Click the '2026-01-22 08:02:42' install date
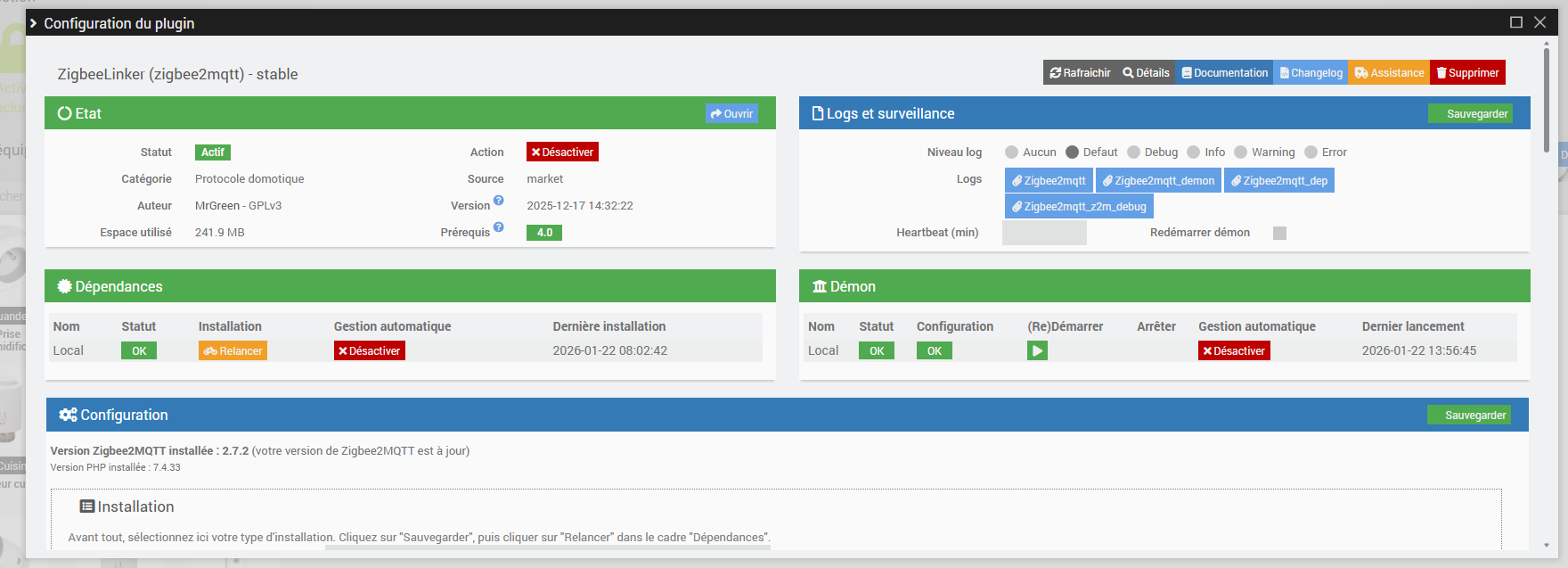Viewport: 1568px width, 568px height. 609,350
